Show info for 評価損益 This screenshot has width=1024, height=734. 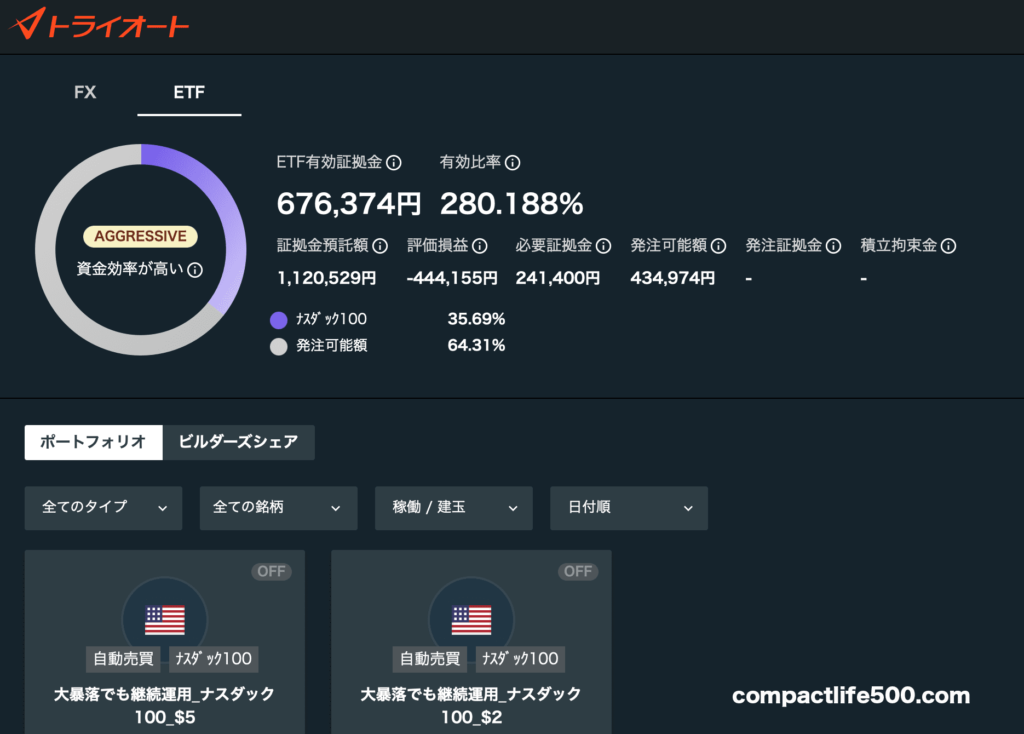pos(480,246)
